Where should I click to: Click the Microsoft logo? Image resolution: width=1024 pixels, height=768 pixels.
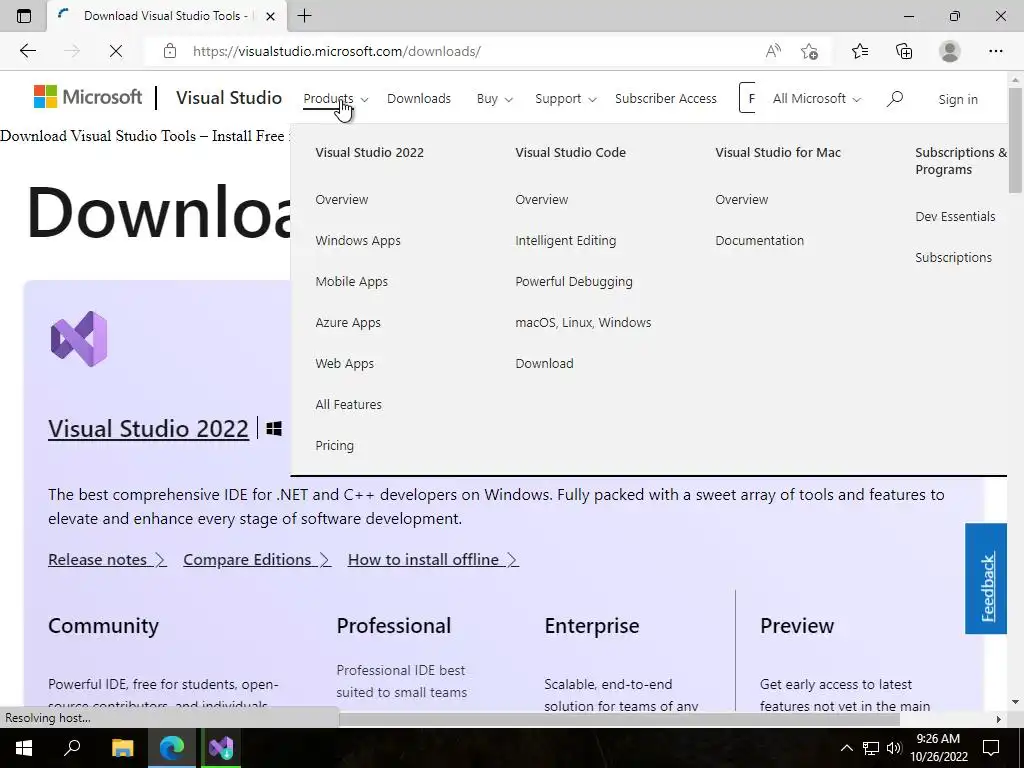tap(88, 97)
